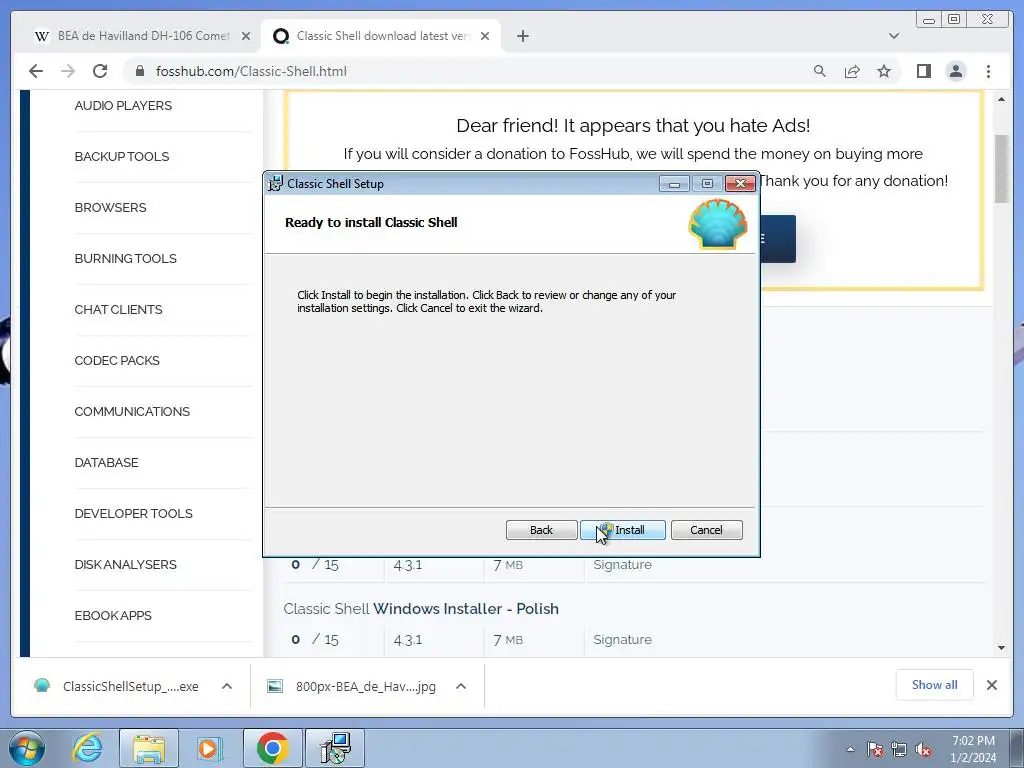This screenshot has height=768, width=1024.
Task: Open BURNING TOOLS category
Action: [x=125, y=258]
